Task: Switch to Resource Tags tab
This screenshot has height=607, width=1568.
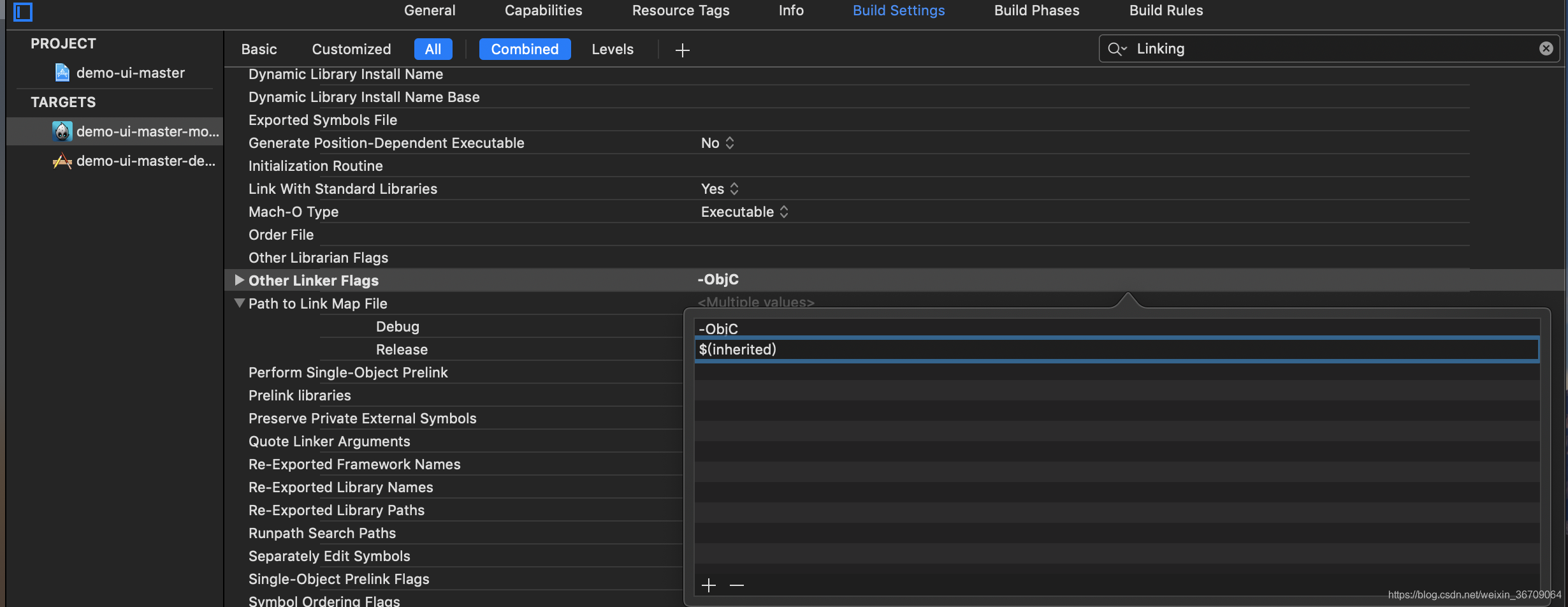Action: click(x=681, y=10)
